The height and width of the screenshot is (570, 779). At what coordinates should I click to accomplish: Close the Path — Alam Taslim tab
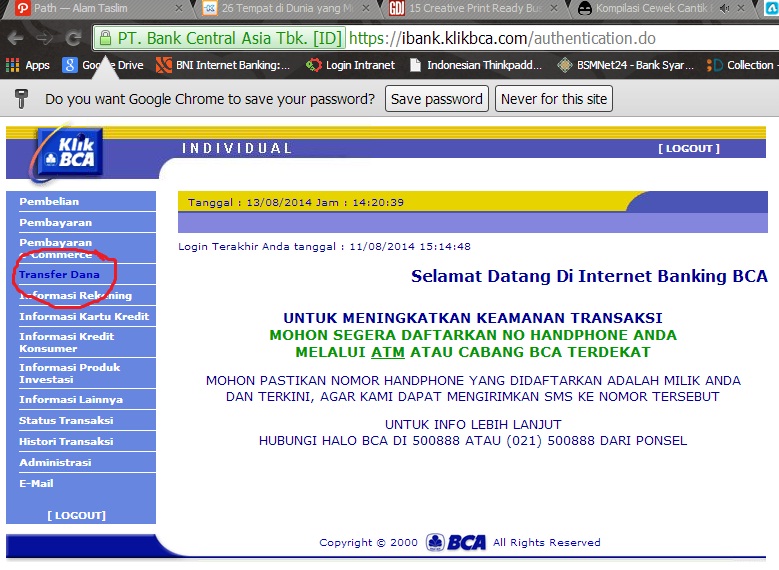(179, 8)
